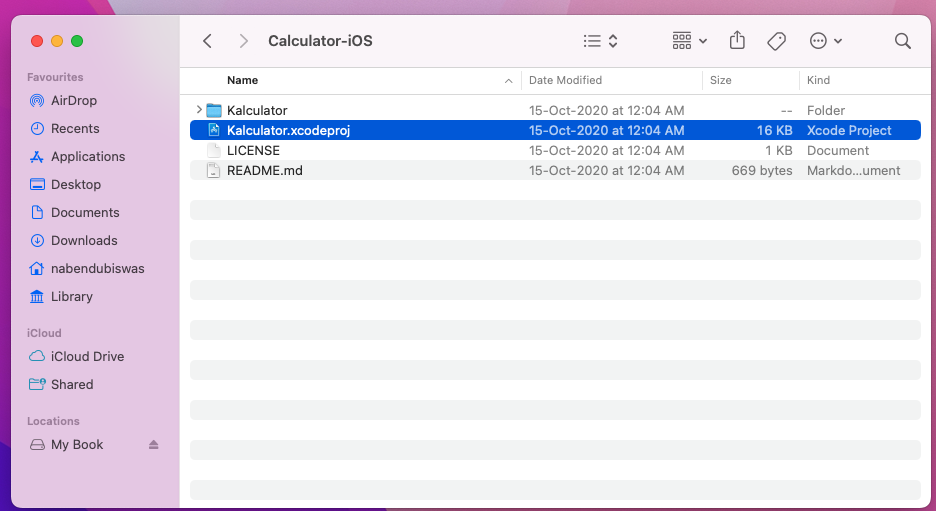
Task: Click the Downloads arrow icon
Action: pyautogui.click(x=37, y=241)
